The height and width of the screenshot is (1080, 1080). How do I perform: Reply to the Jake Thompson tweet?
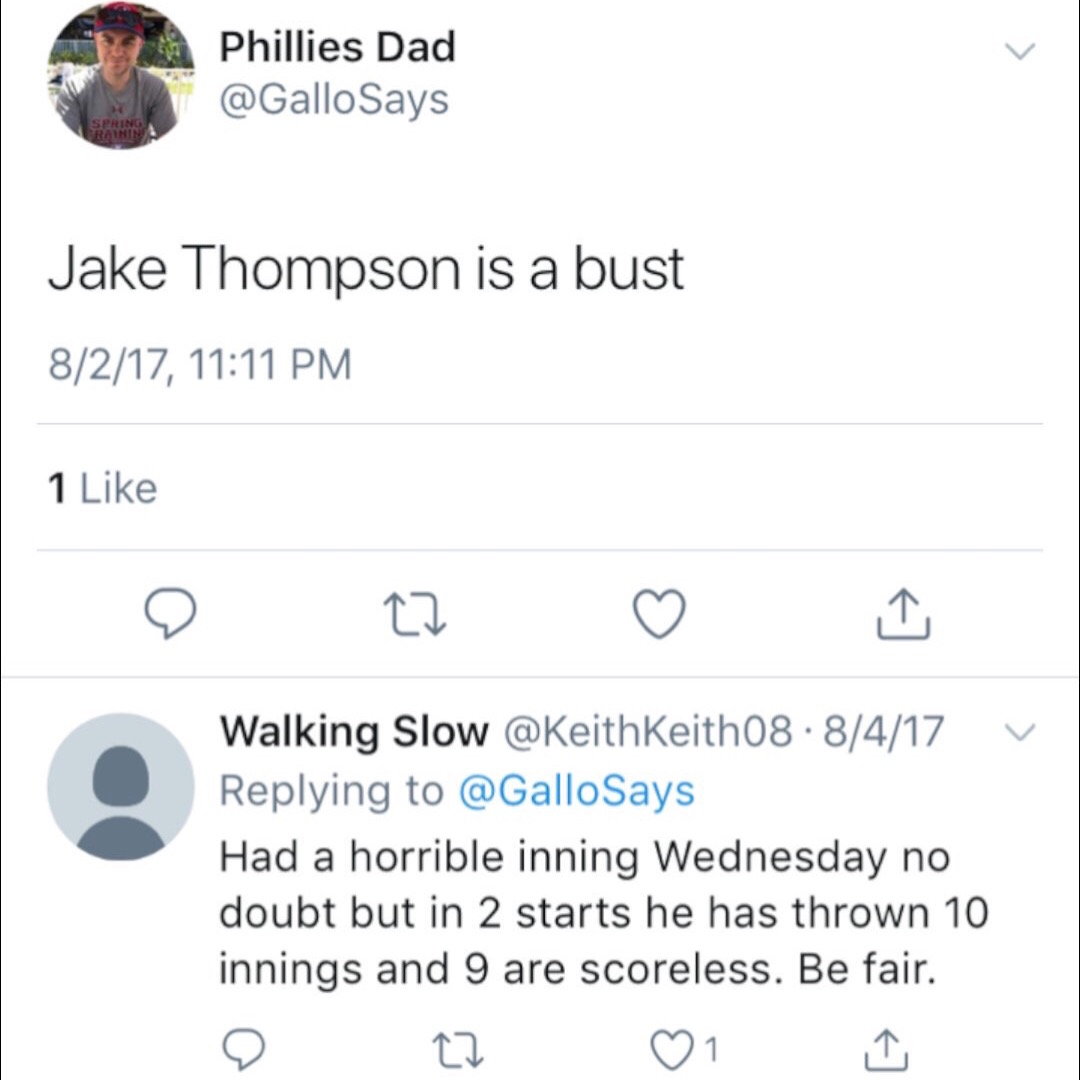172,614
